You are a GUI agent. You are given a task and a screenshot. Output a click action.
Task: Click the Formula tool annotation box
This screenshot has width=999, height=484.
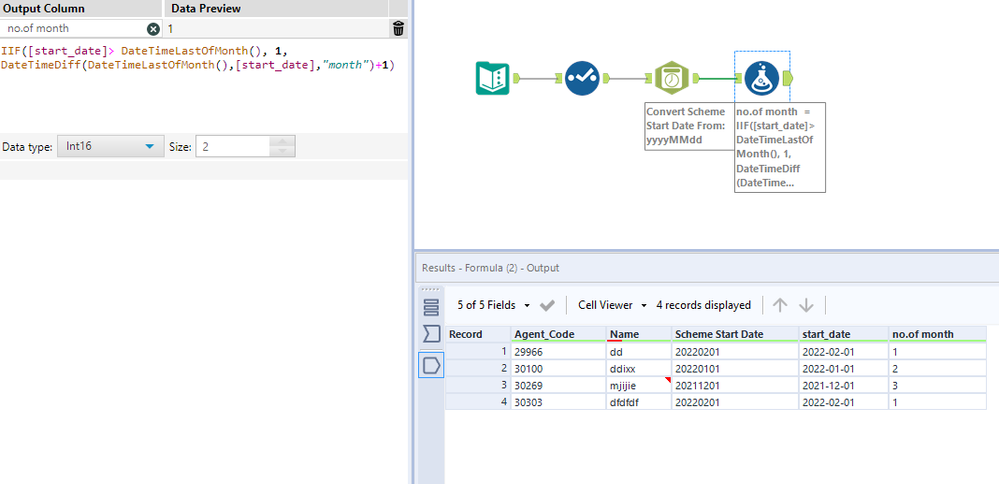click(x=780, y=147)
